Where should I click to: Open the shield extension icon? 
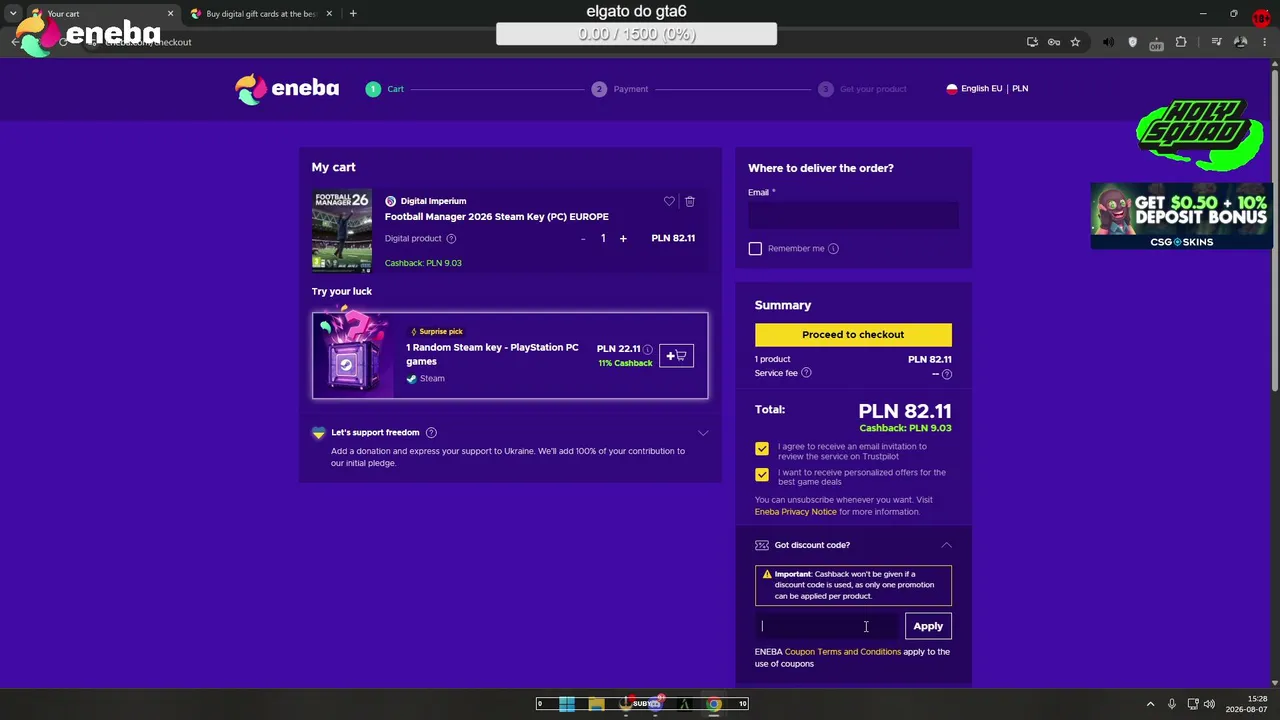(x=1132, y=42)
